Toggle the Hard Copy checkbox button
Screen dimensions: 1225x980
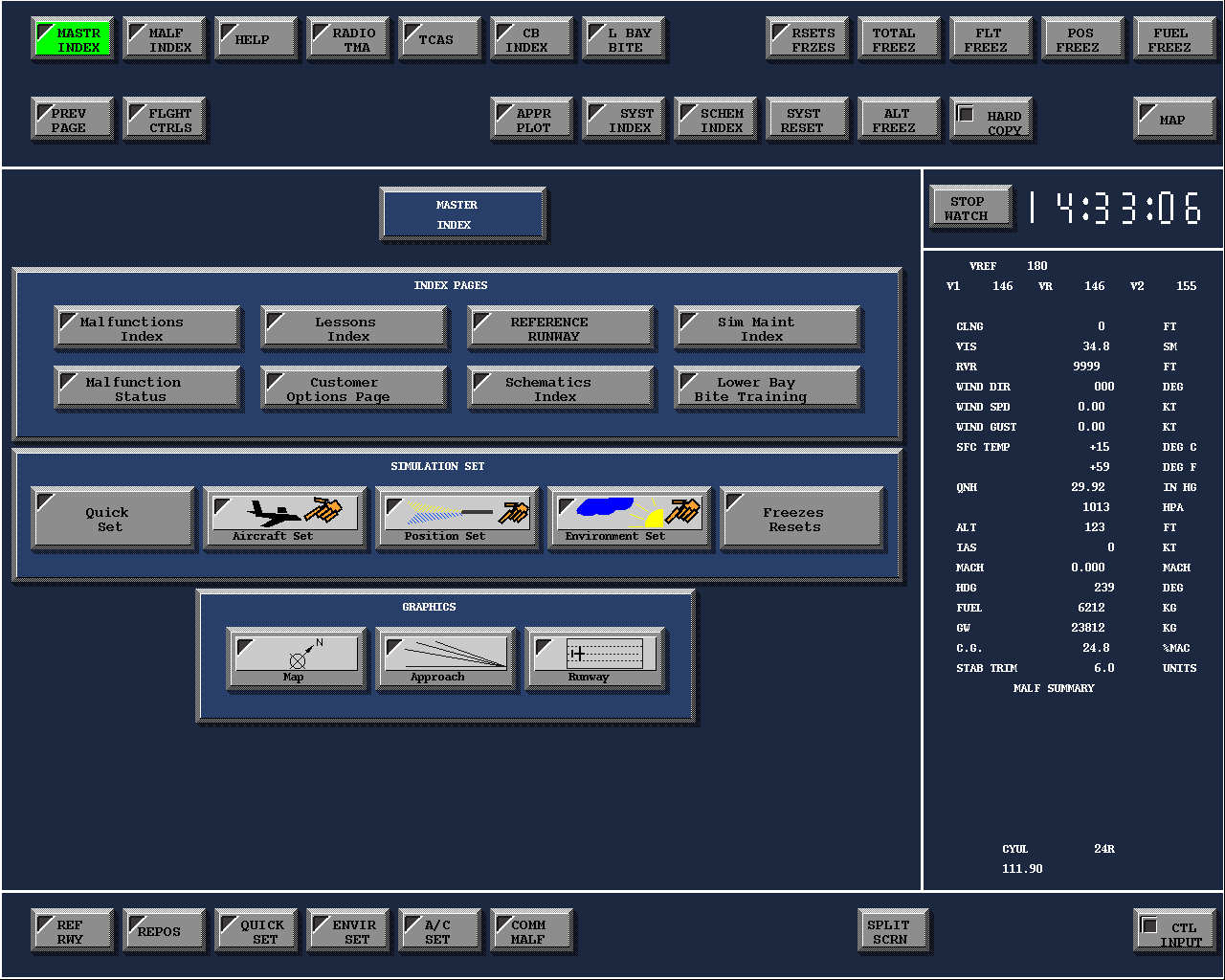pos(991,120)
